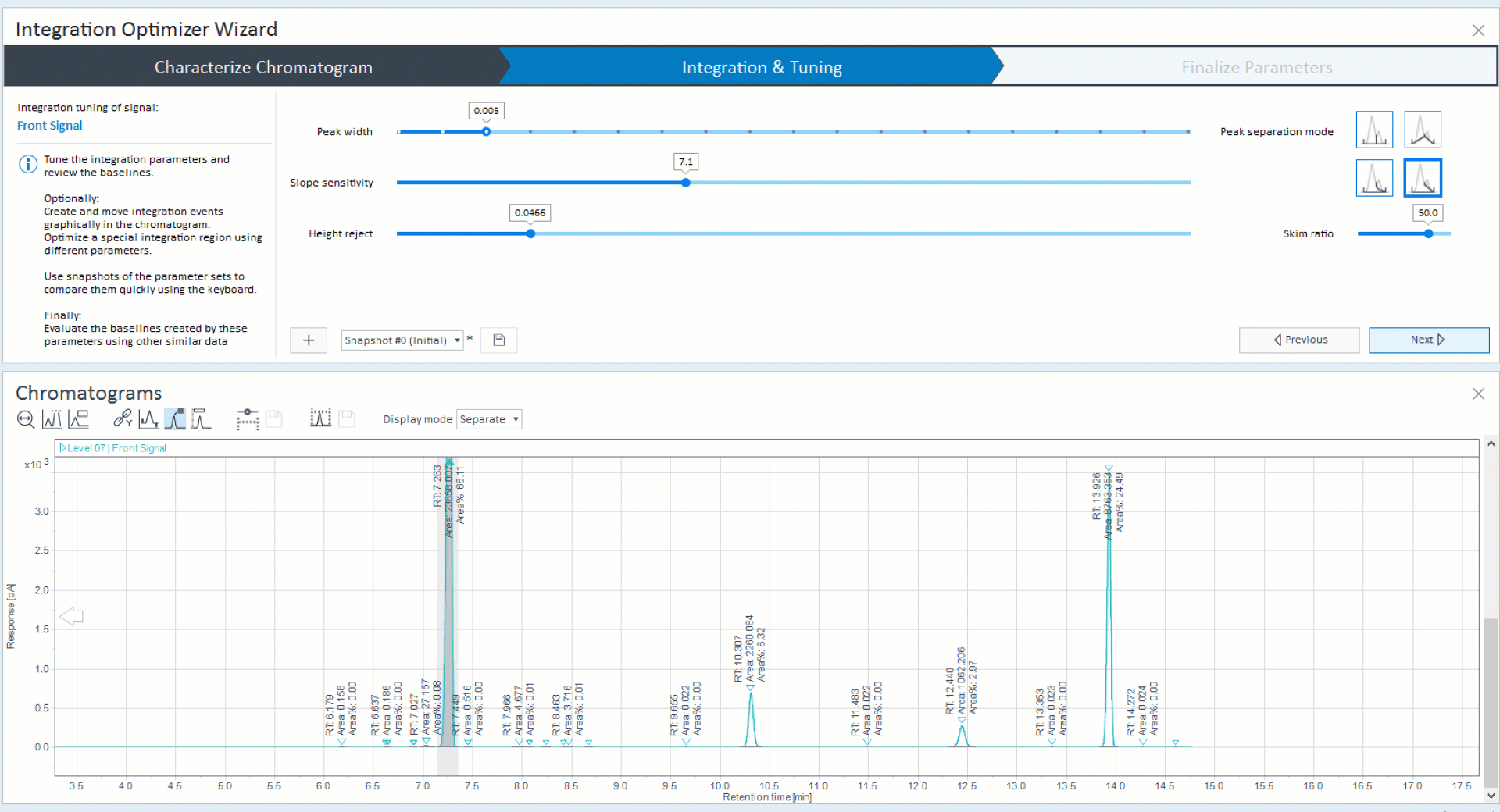This screenshot has height=812, width=1500.
Task: Click the Slope sensitivity slider handle
Action: coord(686,183)
